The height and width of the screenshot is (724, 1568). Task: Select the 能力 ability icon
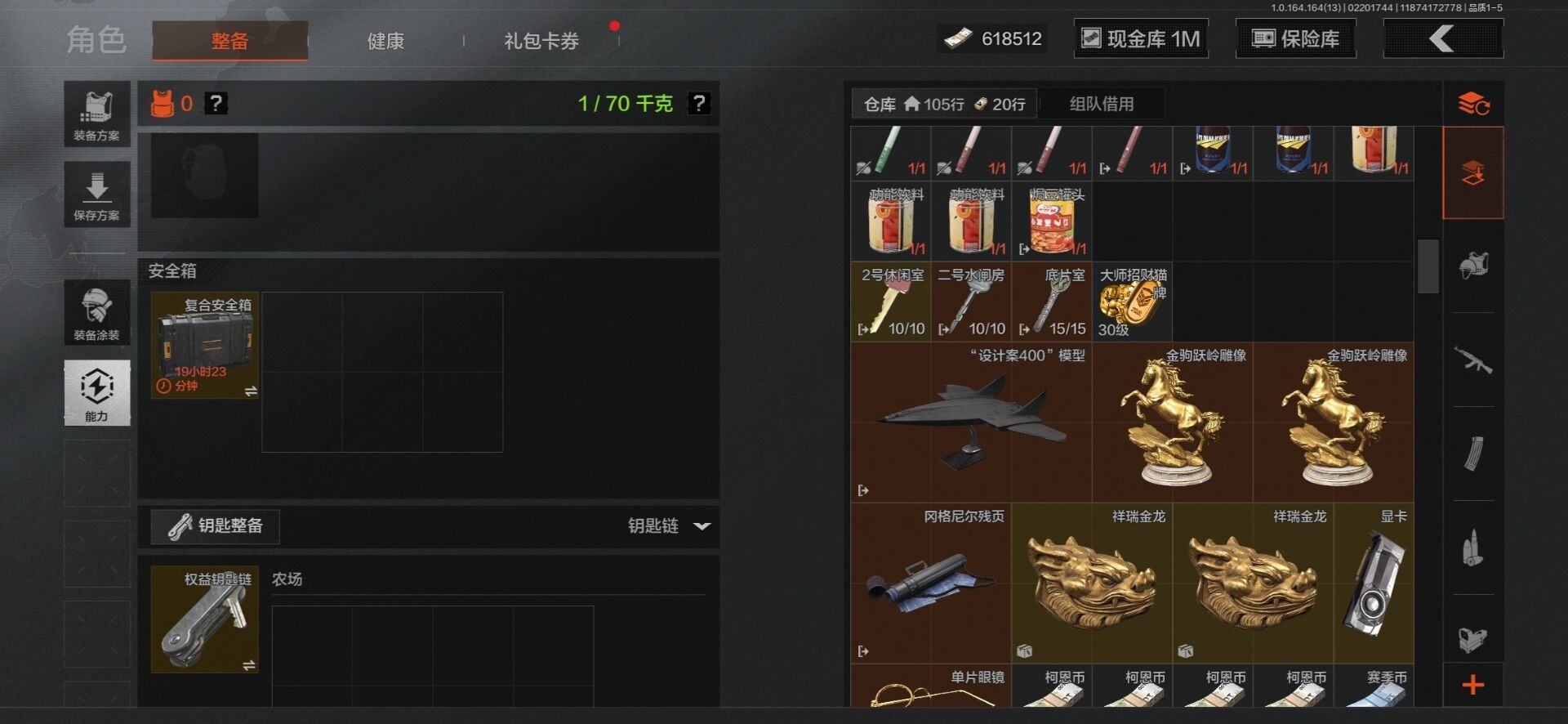click(x=97, y=393)
